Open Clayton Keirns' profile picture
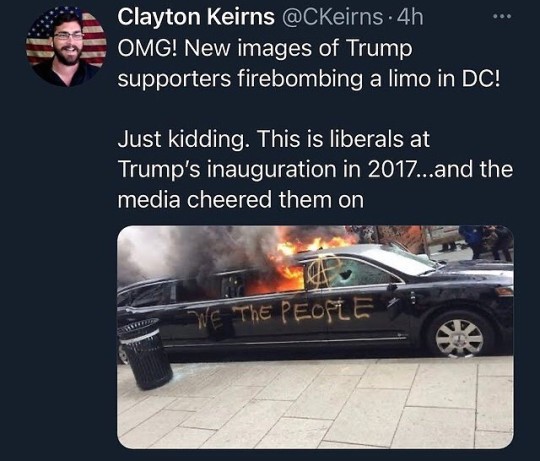Viewport: 540px width, 461px height. [66, 46]
